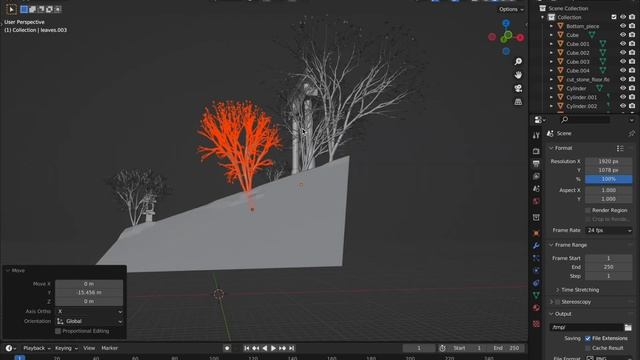
Task: Open the Physics properties tab icon
Action: point(536,270)
